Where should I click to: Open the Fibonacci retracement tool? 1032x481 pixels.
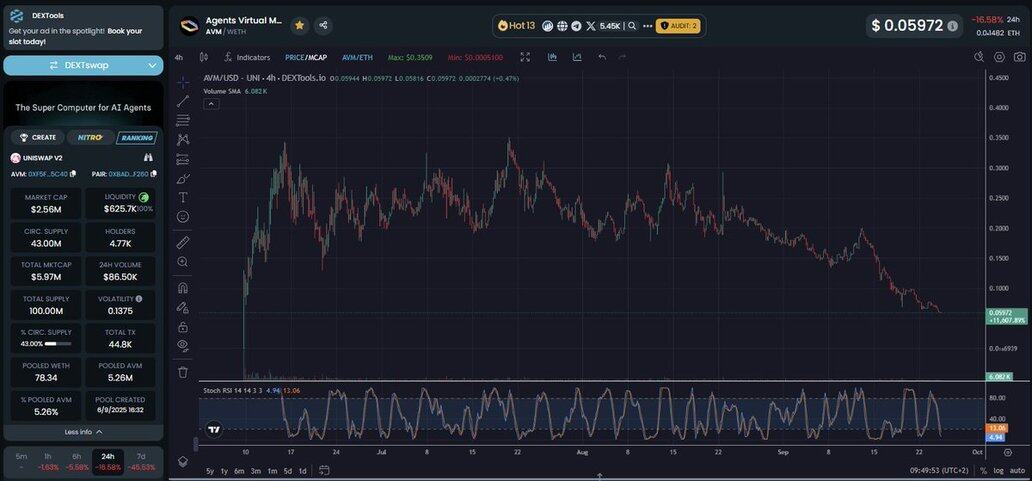183,120
